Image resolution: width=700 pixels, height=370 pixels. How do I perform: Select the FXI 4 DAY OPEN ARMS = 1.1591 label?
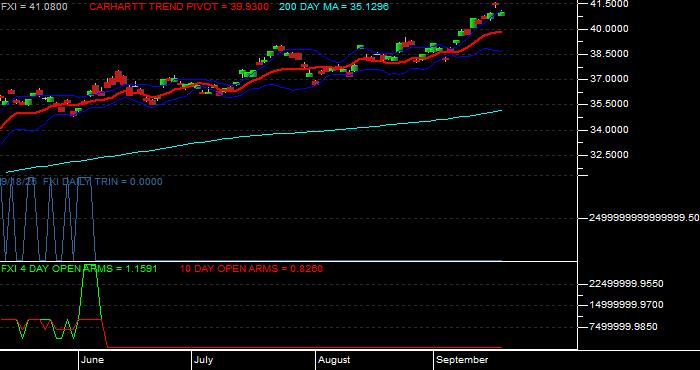[79, 269]
